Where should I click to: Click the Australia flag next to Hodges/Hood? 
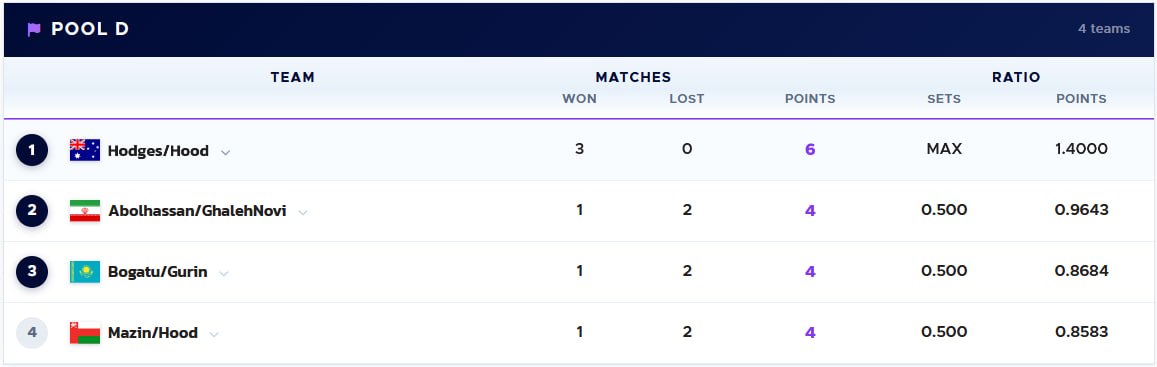[x=85, y=150]
